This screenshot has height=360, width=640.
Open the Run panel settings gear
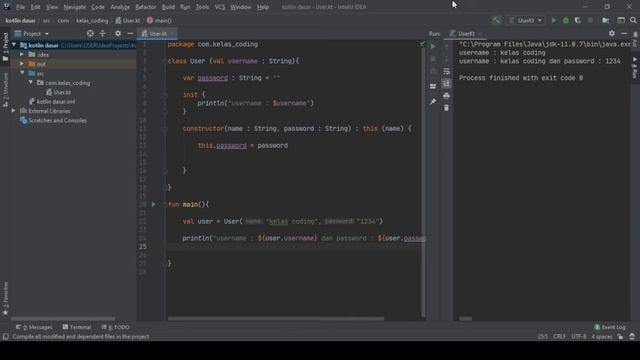coord(611,33)
